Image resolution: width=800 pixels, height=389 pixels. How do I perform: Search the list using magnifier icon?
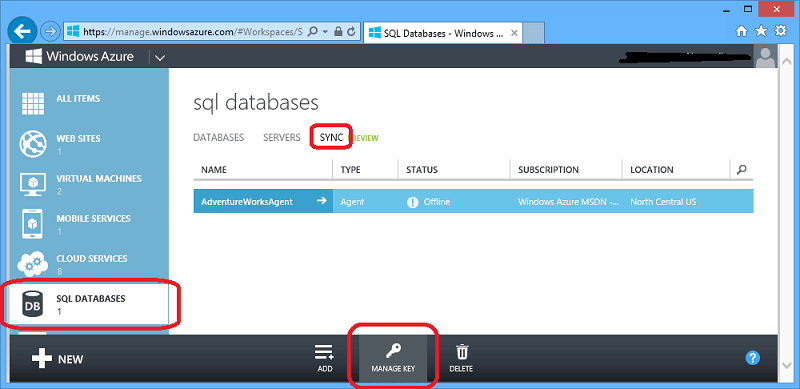[742, 169]
